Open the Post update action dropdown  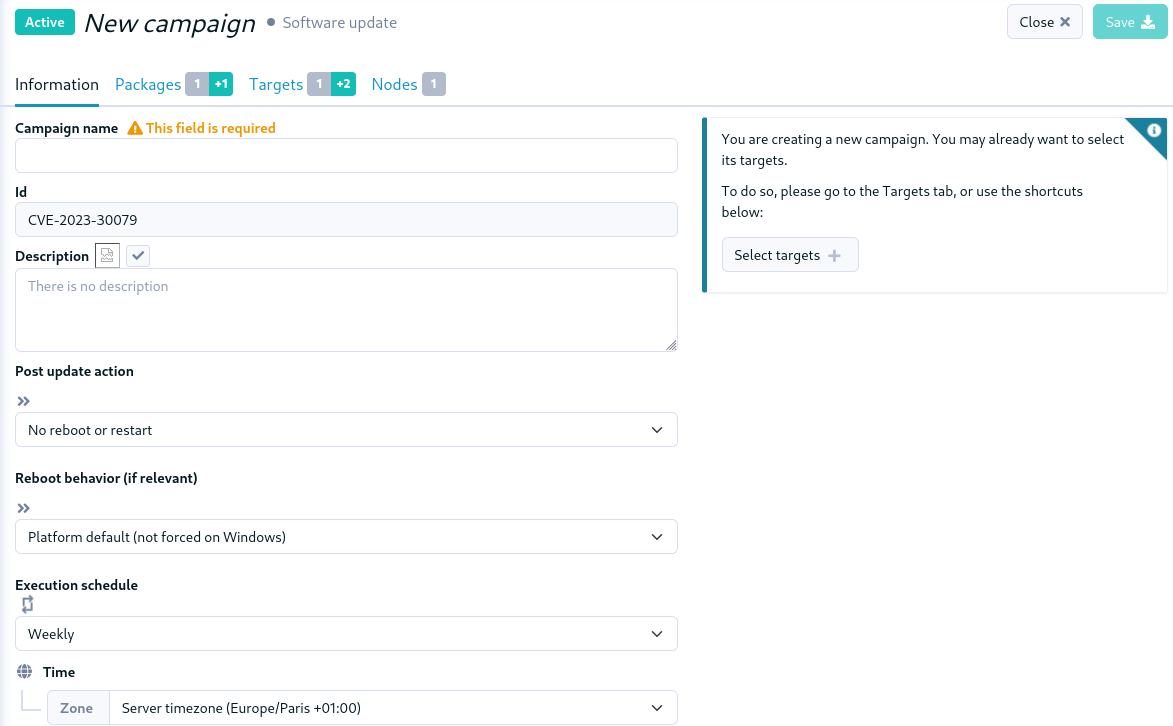(x=346, y=429)
